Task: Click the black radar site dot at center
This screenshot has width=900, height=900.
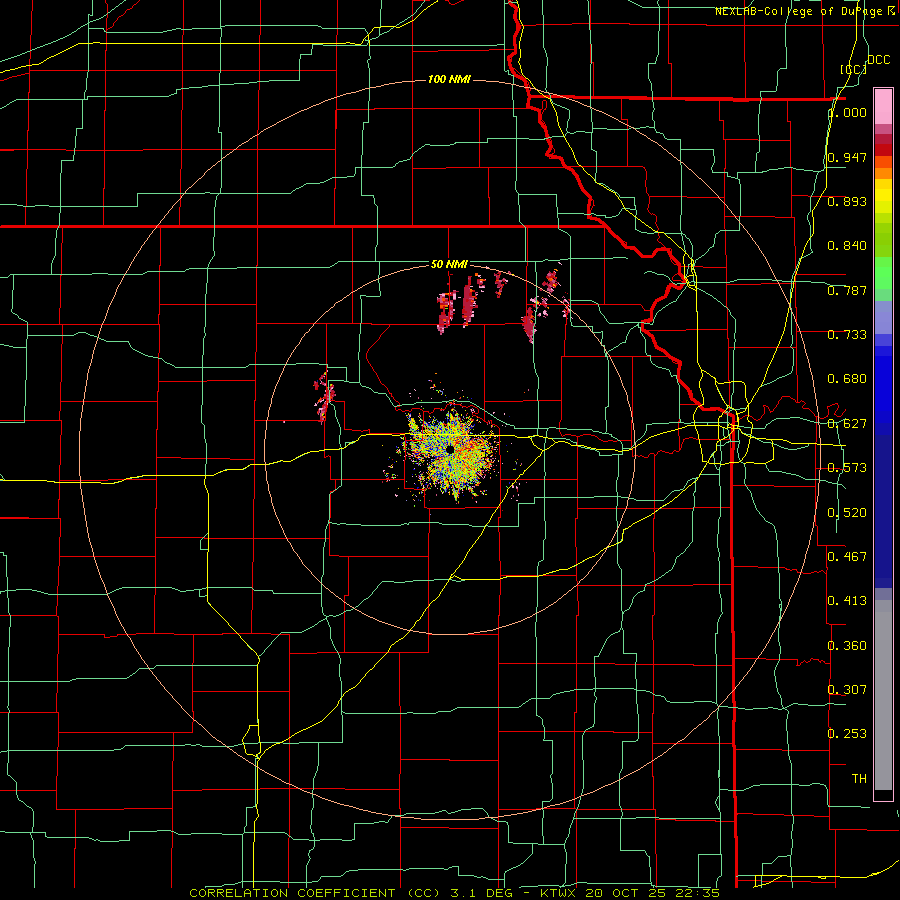Action: (450, 449)
